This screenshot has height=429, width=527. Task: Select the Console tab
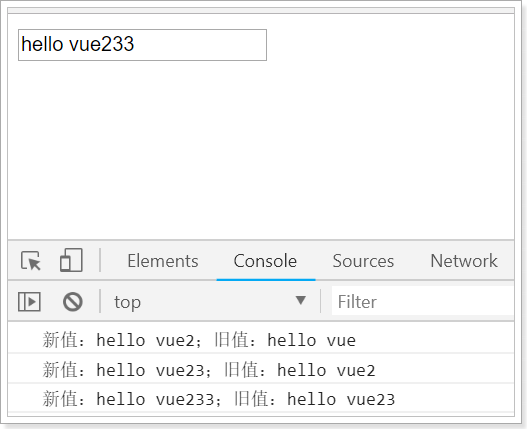[265, 261]
